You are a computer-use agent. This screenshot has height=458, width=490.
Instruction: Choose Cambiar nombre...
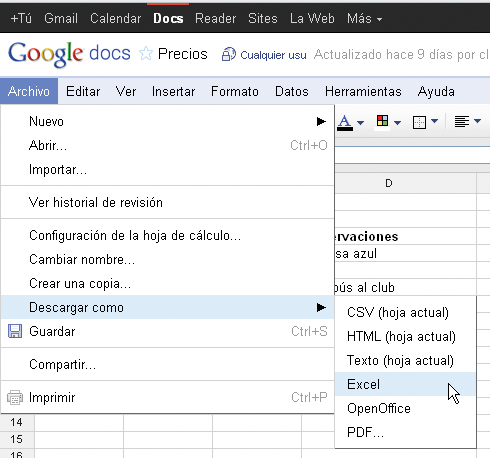[x=167, y=259]
